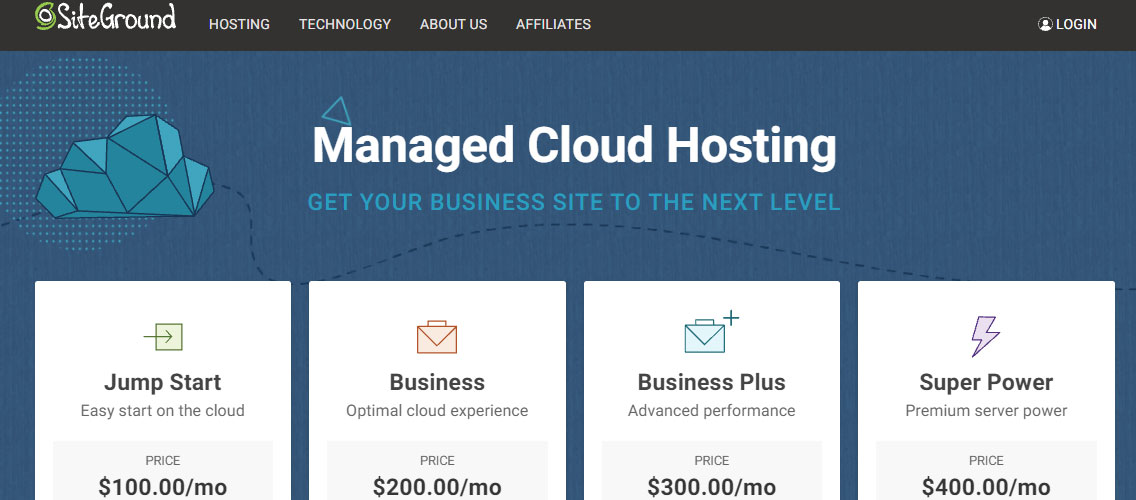
Task: Click the cloud illustration in the banner
Action: click(125, 166)
